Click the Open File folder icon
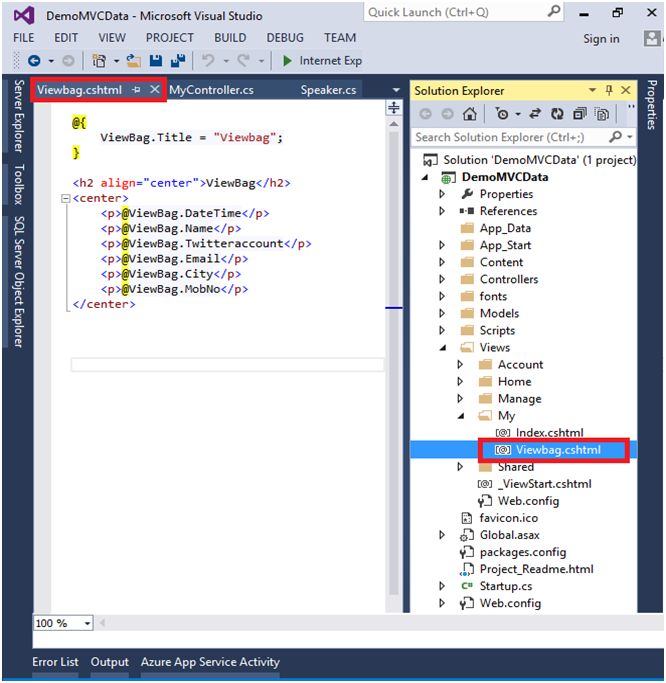The width and height of the screenshot is (666, 683). pos(133,61)
